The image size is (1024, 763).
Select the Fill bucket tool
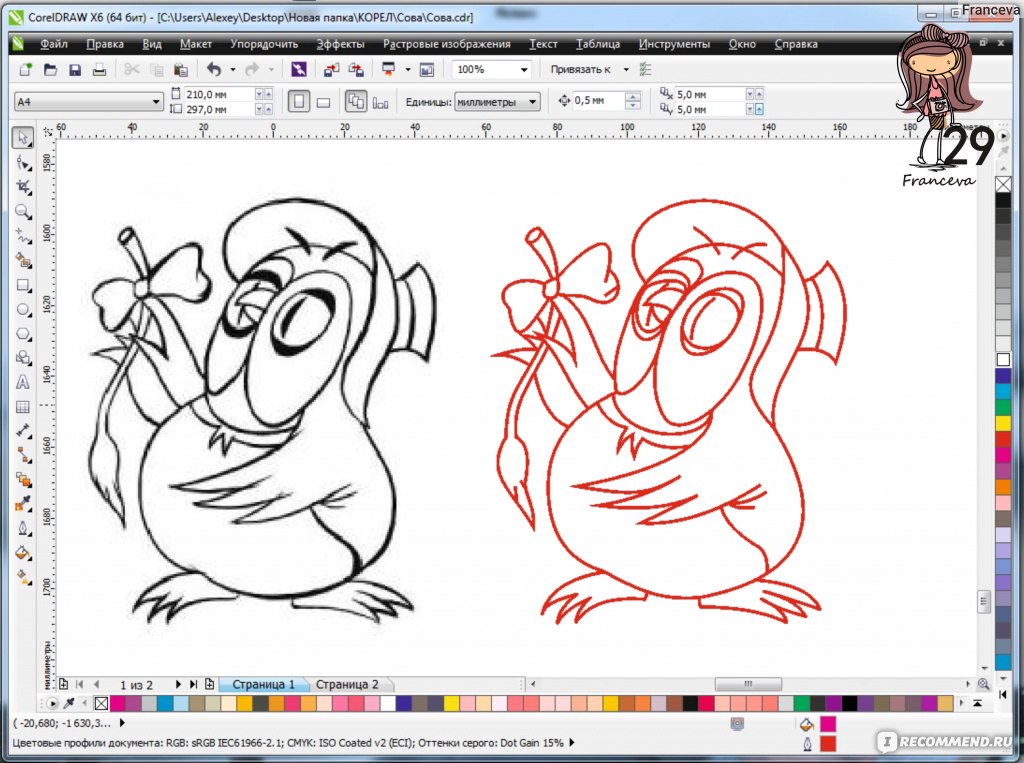(24, 553)
